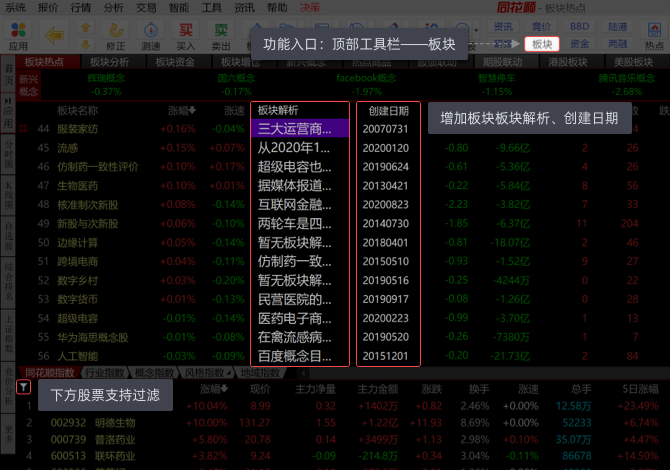Screen dimensions: 670x470
Task: Click the 辉瑞概念 emerging concept
Action: coord(106,78)
